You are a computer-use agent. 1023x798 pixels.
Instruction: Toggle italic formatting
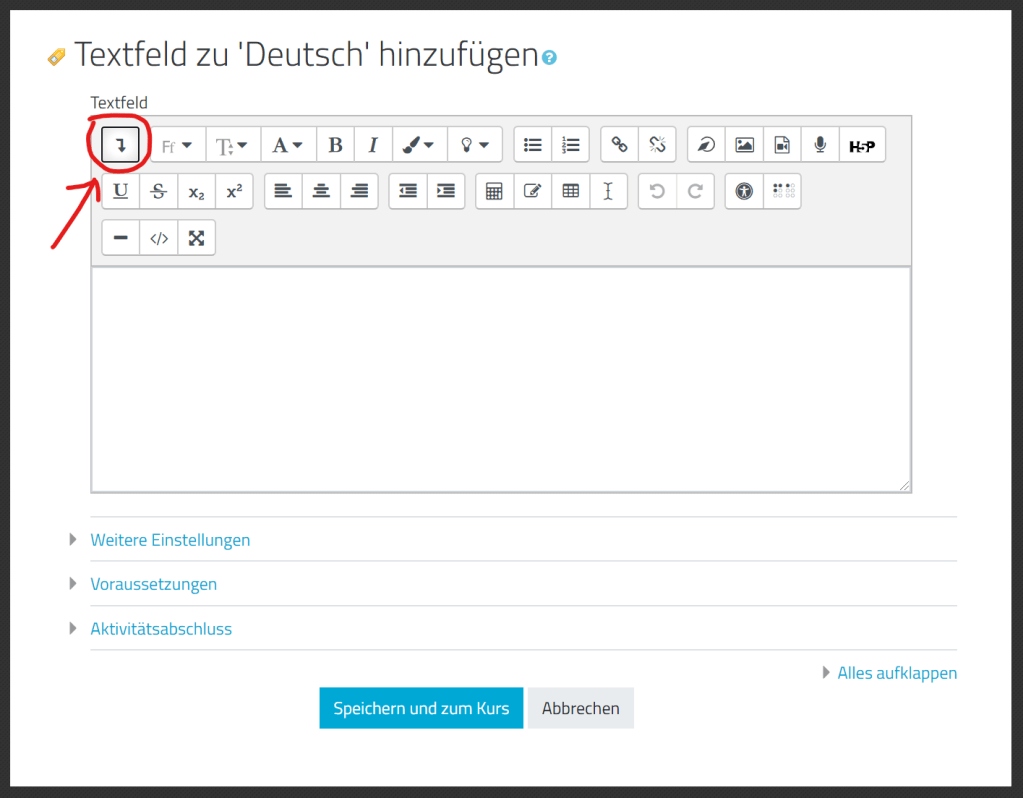pyautogui.click(x=373, y=145)
